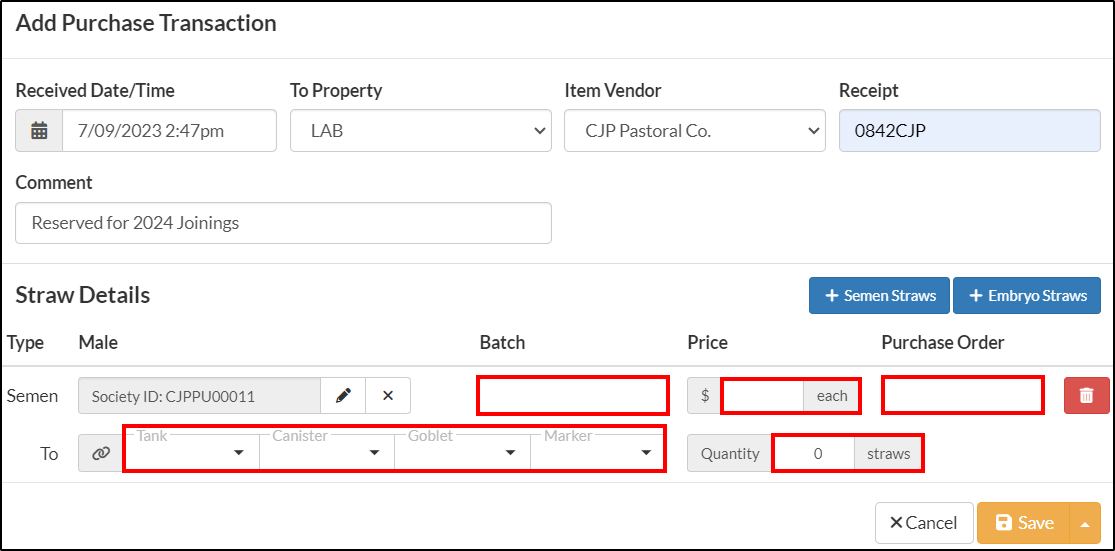
Task: Open the calendar date picker icon
Action: coord(39,131)
